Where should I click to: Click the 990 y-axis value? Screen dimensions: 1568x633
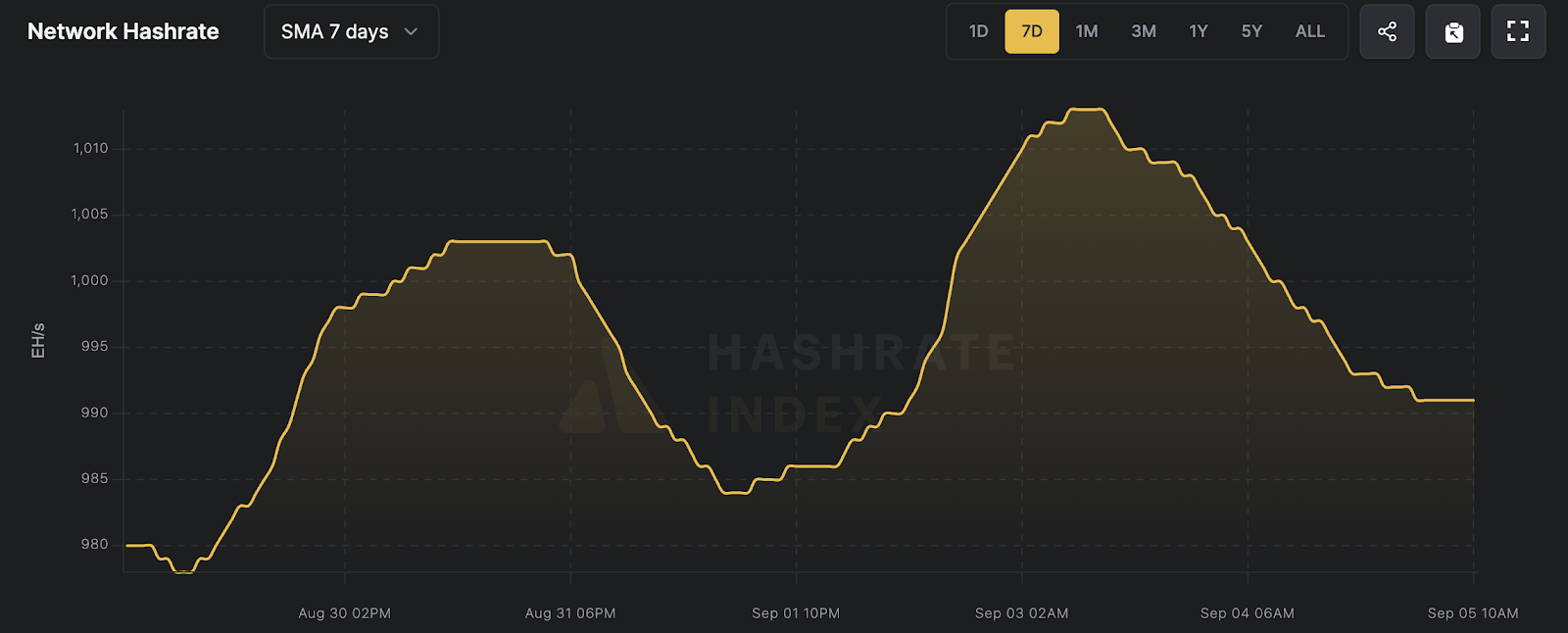pyautogui.click(x=95, y=413)
